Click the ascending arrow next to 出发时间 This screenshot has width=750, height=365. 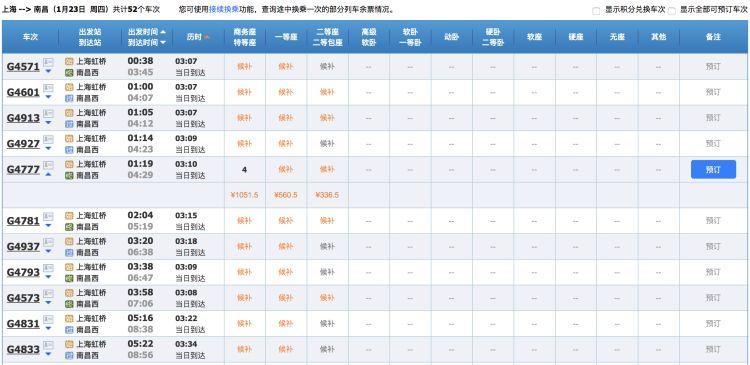coord(163,32)
